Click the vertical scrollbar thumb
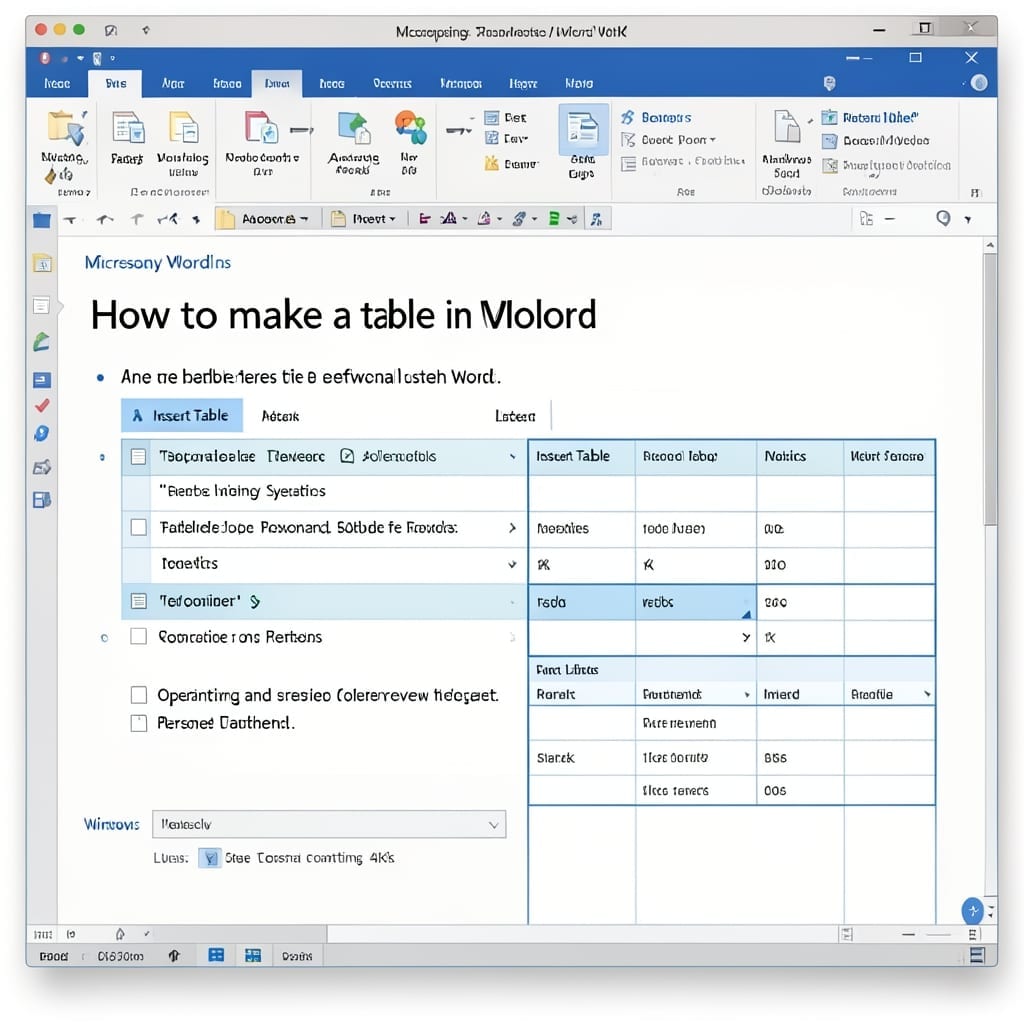1024x1024 pixels. [991, 390]
